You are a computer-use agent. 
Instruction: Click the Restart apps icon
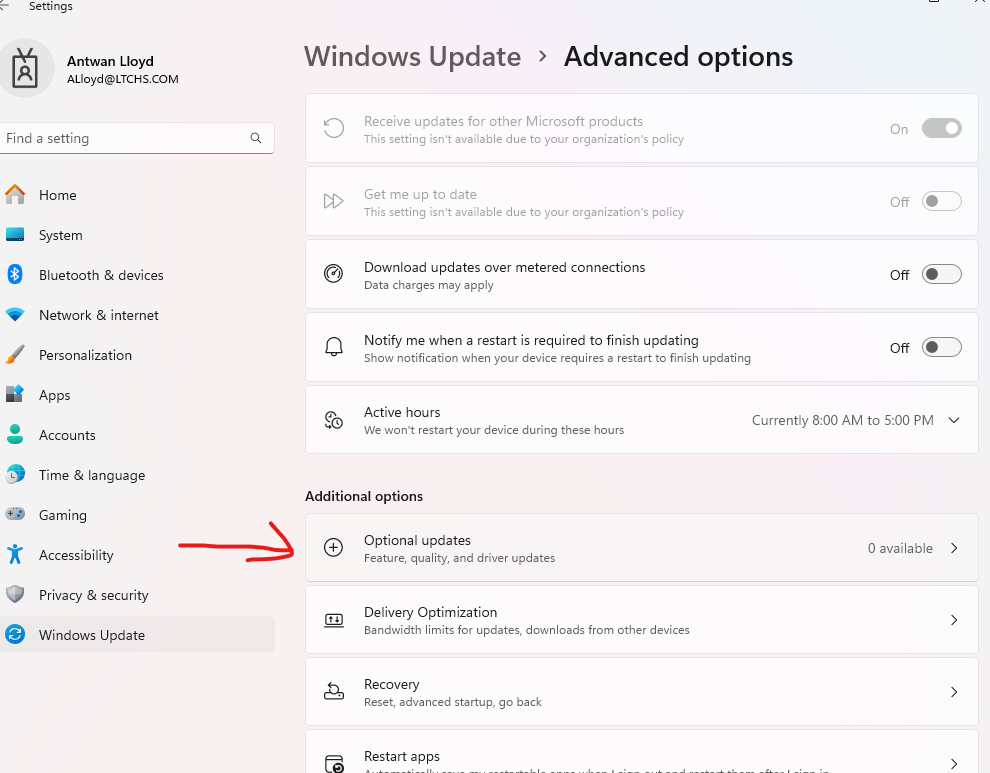tap(334, 764)
